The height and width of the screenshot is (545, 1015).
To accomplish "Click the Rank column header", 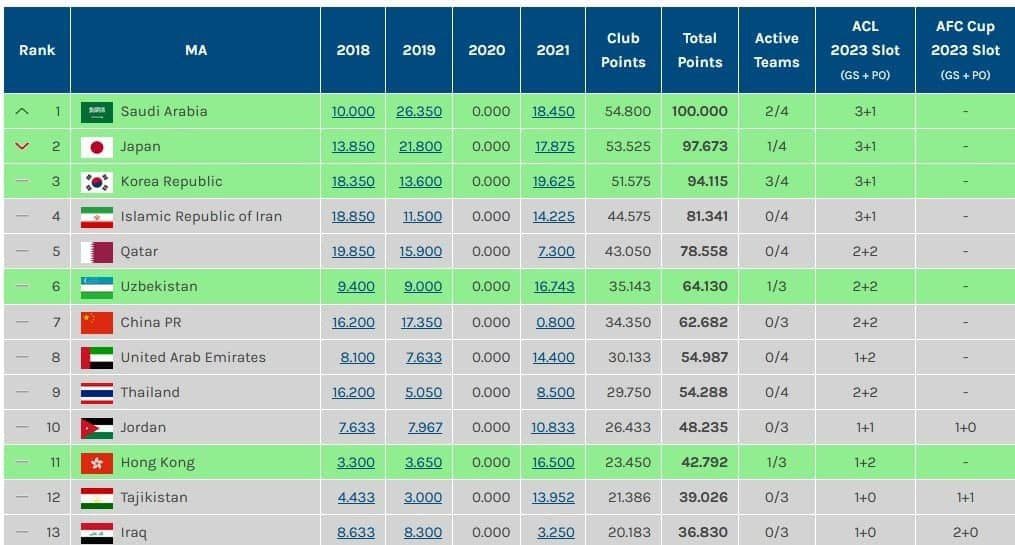I will pyautogui.click(x=37, y=50).
